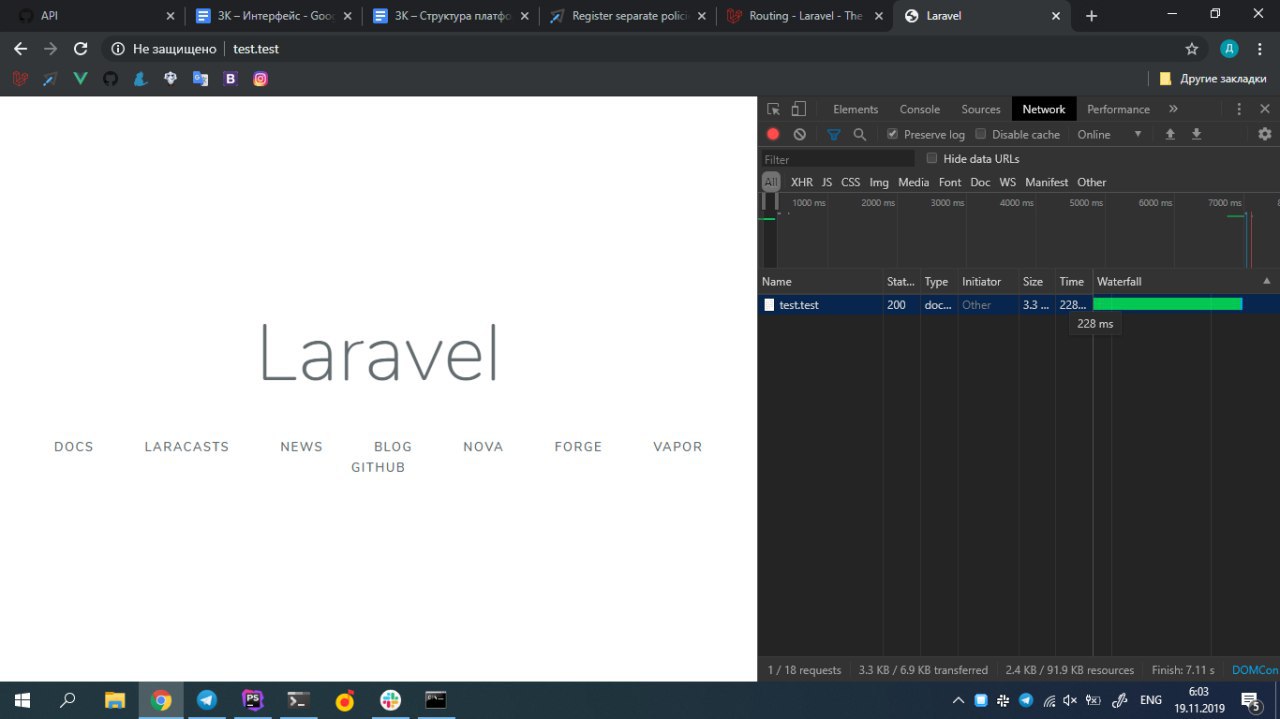The width and height of the screenshot is (1280, 719).
Task: Click the green waterfall bar
Action: [x=1168, y=304]
